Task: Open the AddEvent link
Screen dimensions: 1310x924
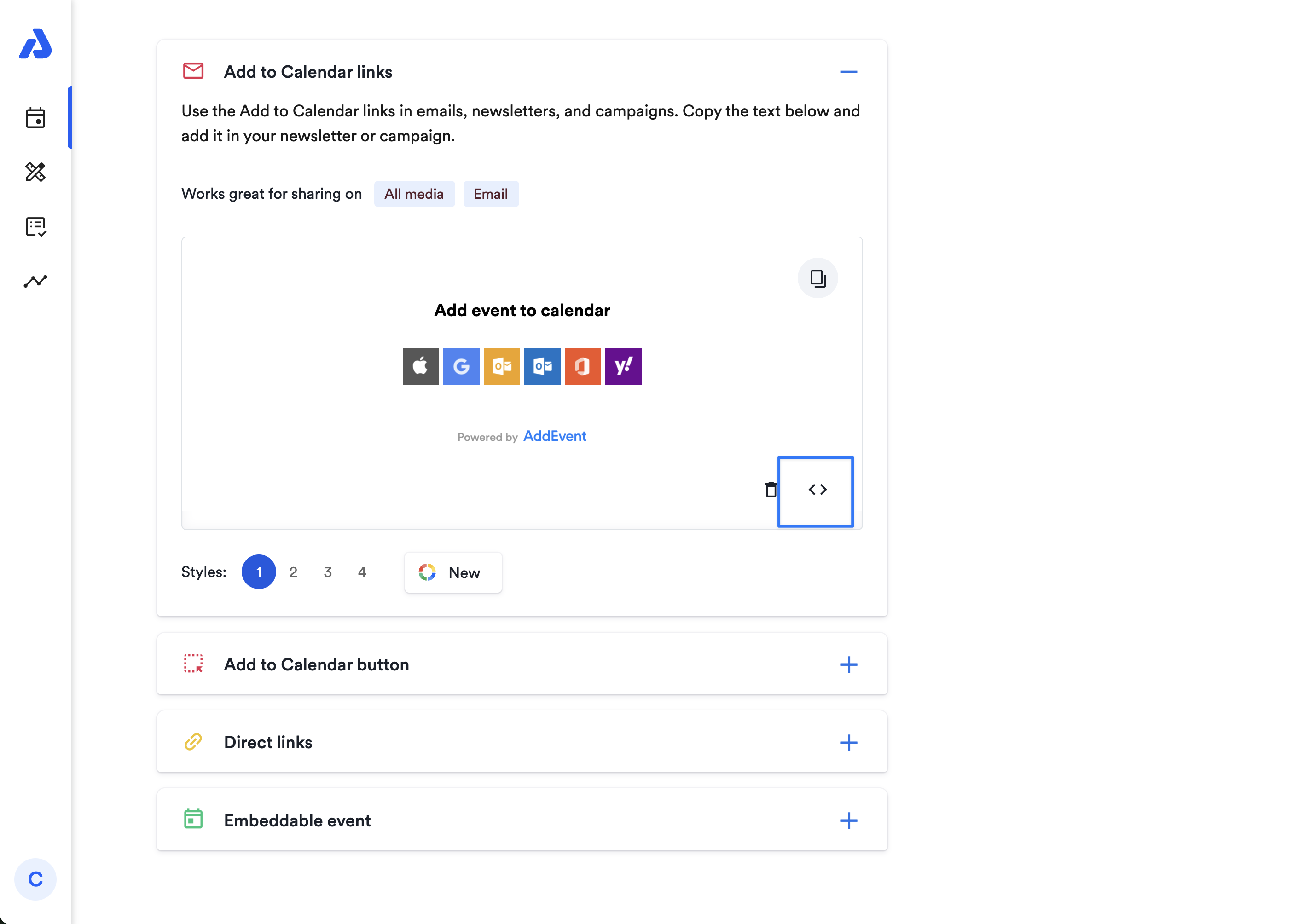Action: coord(555,436)
